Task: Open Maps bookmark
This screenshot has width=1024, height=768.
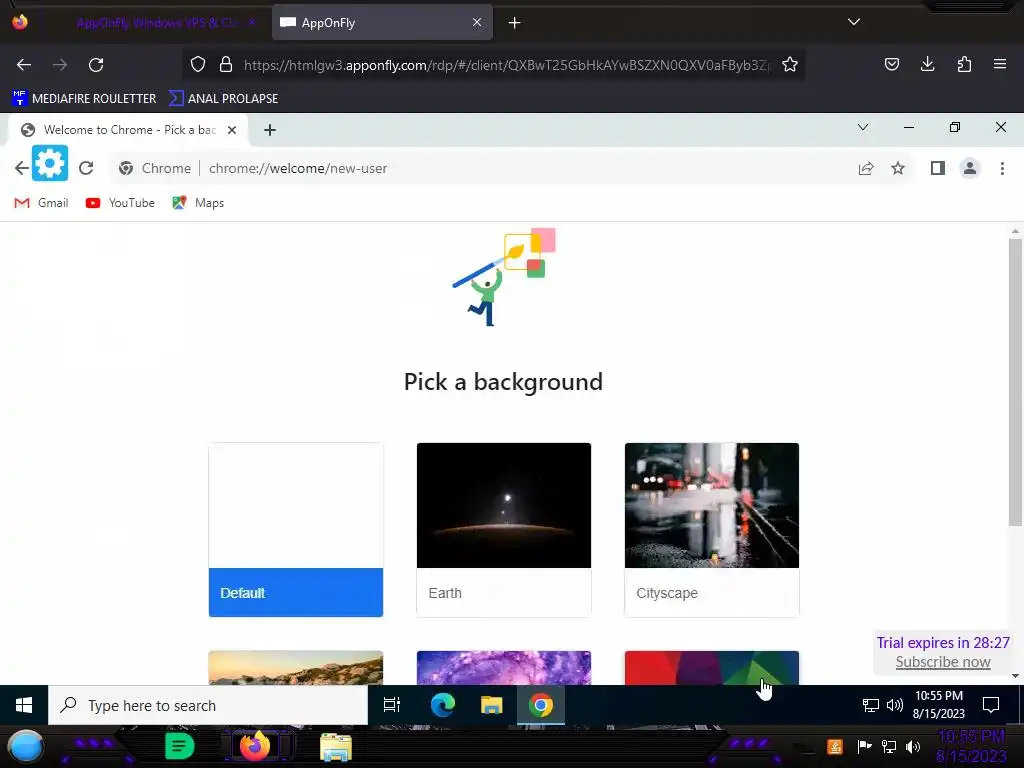Action: (198, 203)
